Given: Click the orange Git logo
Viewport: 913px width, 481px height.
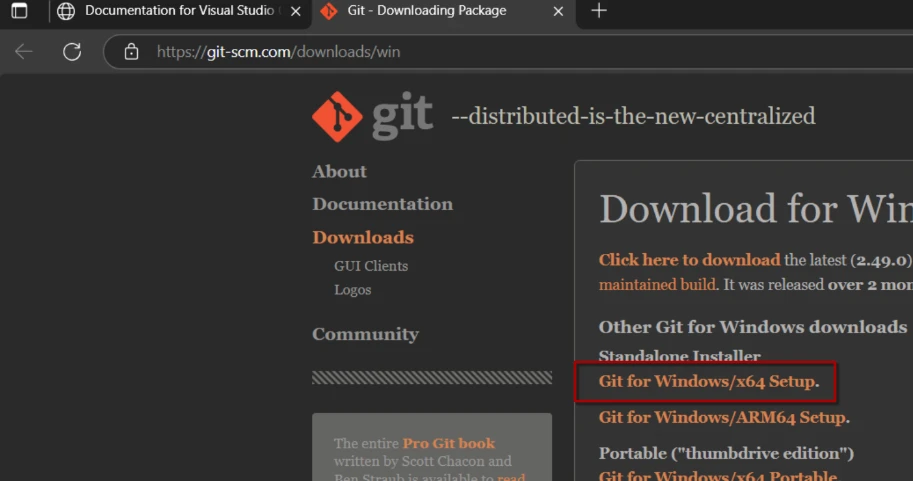Looking at the screenshot, I should [x=336, y=117].
